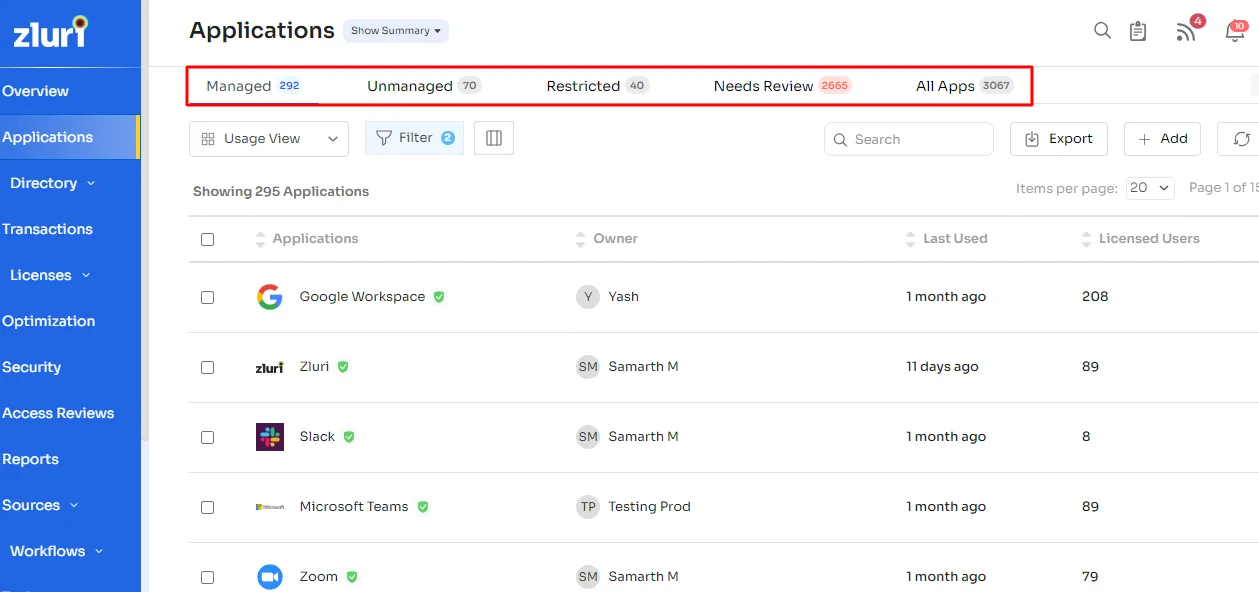Check the Google Workspace row checkbox

tap(207, 298)
